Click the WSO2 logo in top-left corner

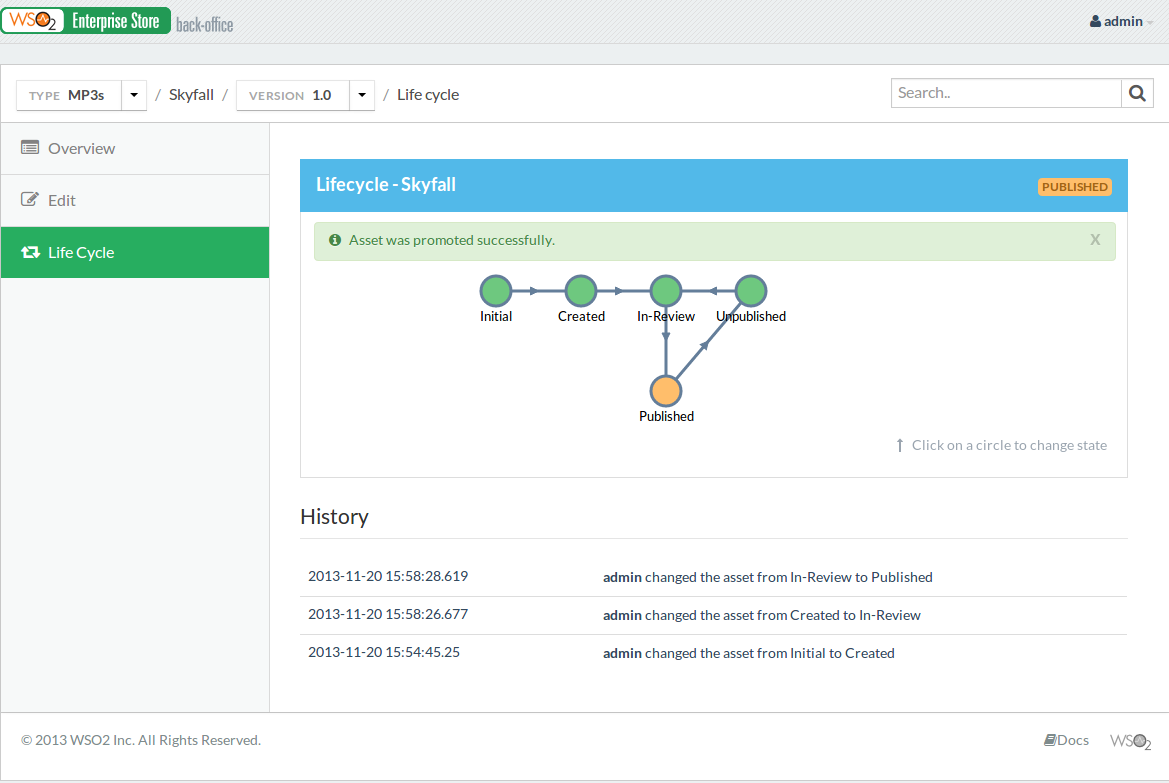pyautogui.click(x=33, y=19)
